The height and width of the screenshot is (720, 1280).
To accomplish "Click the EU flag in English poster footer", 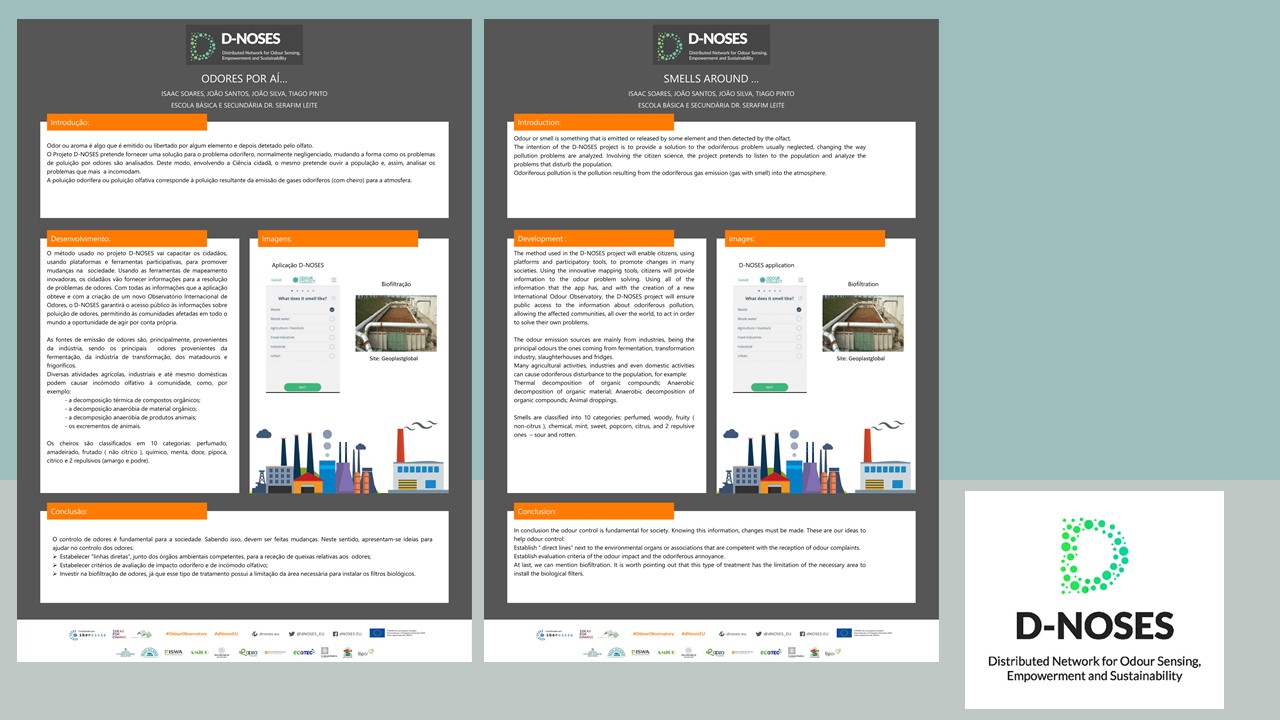I will point(844,633).
